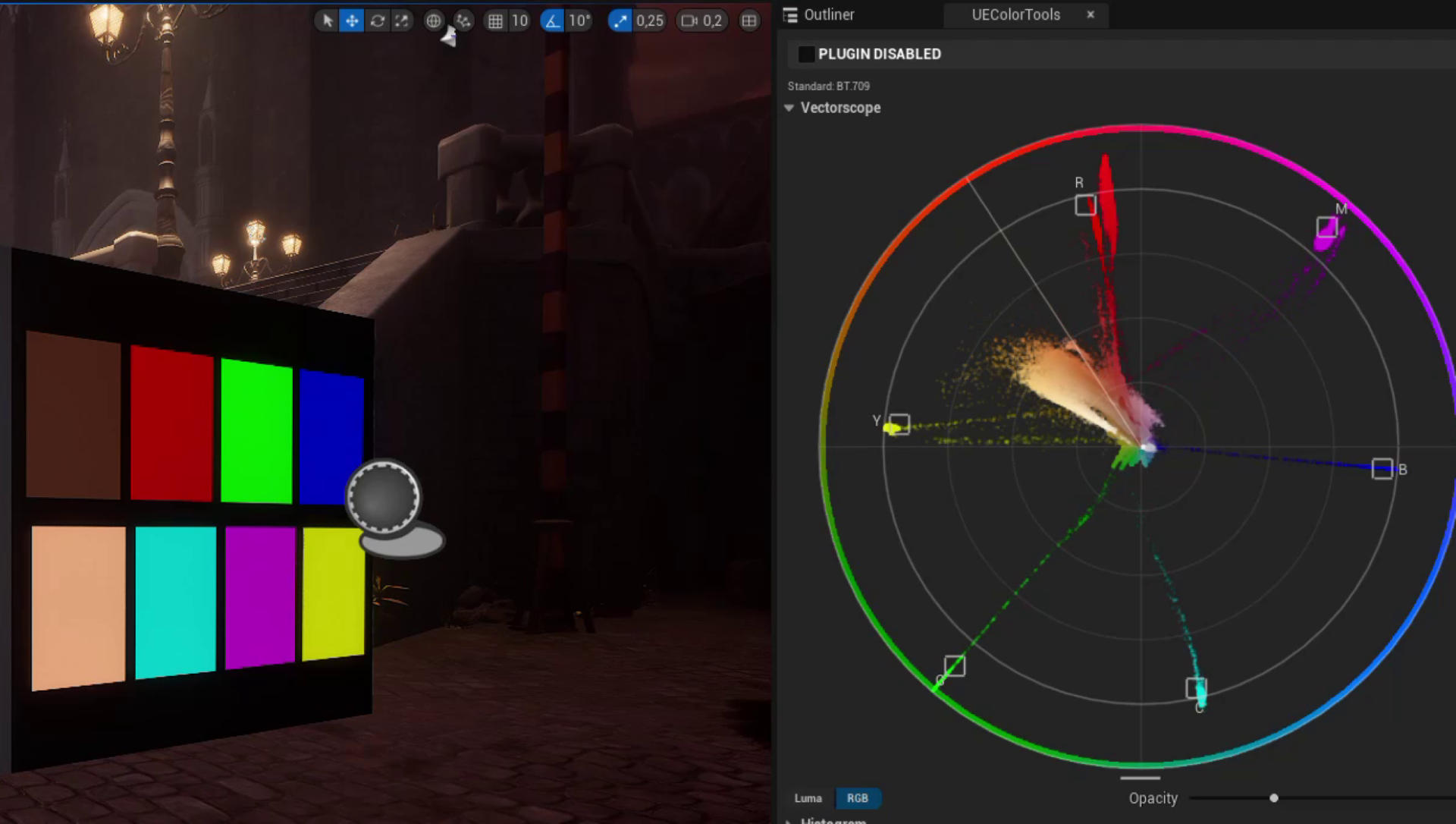Toggle rotation angle snapping
This screenshot has height=824, width=1456.
[x=552, y=20]
